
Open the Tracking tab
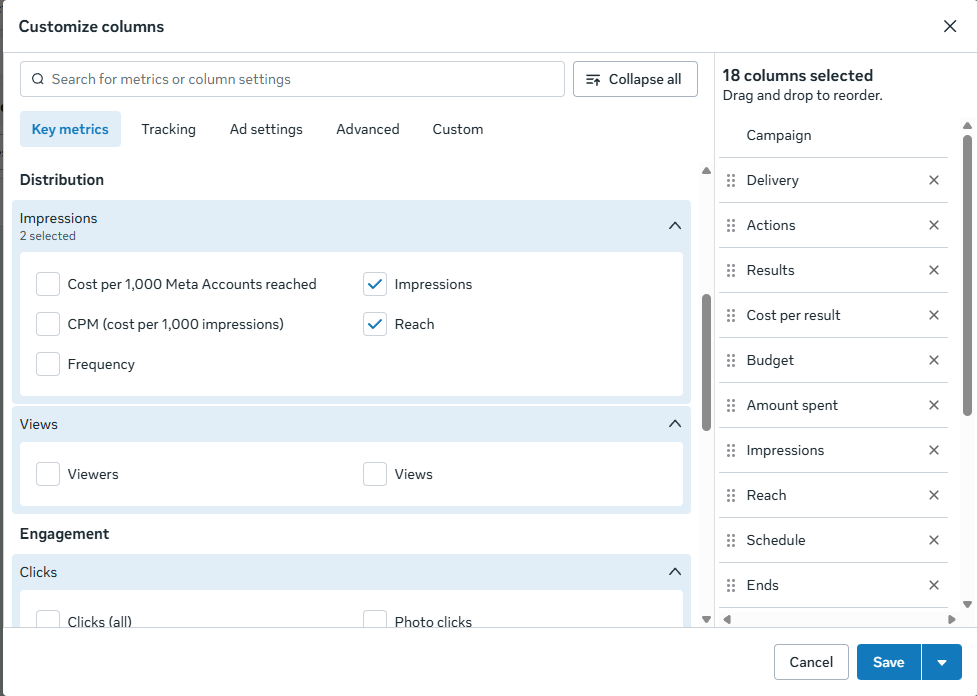(x=168, y=129)
